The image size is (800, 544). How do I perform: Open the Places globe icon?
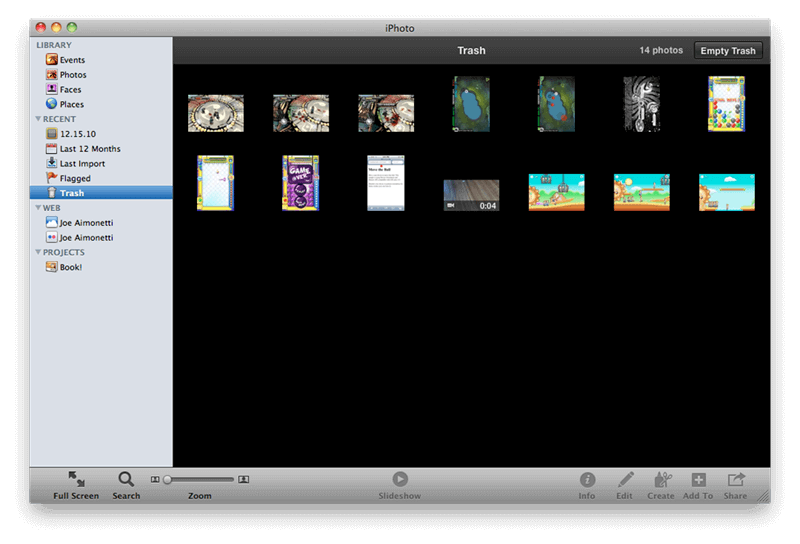(x=52, y=104)
